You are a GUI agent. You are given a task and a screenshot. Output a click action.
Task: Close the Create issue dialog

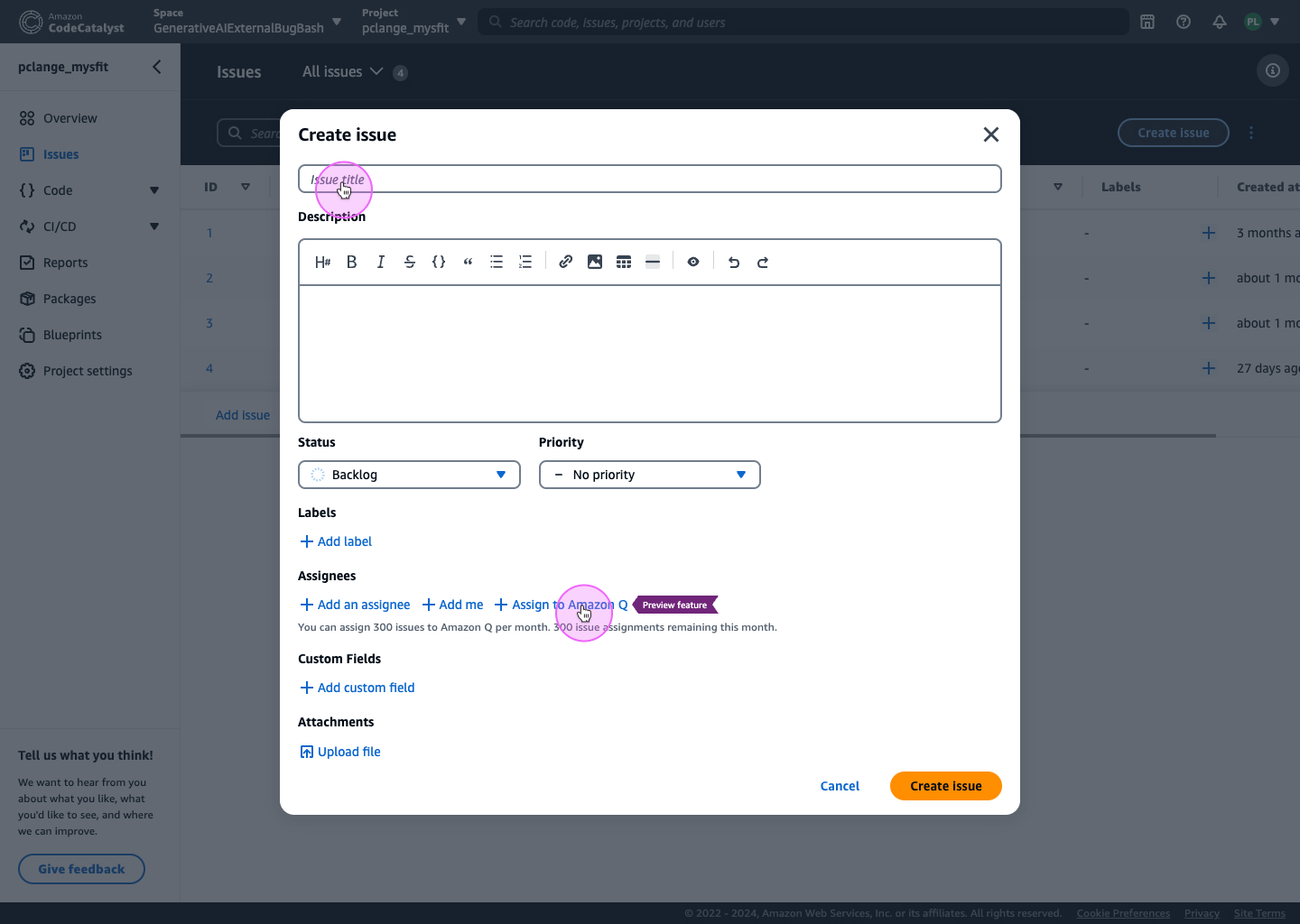pos(991,134)
